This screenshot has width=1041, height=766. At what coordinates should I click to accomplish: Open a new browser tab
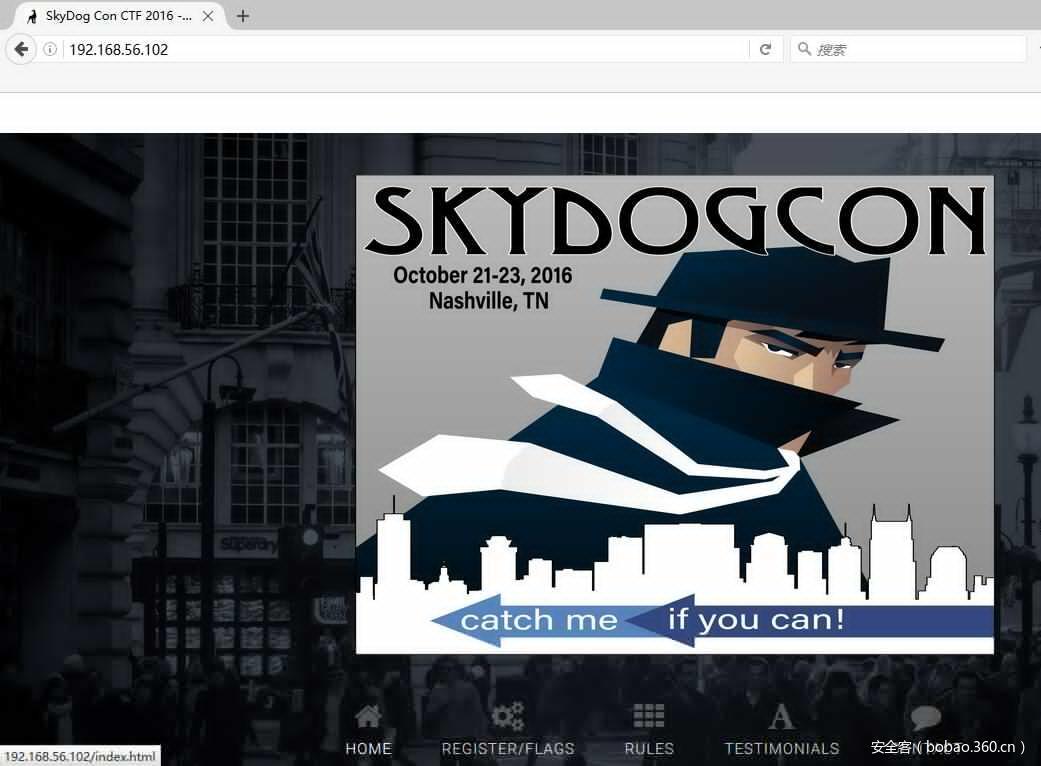pos(243,16)
